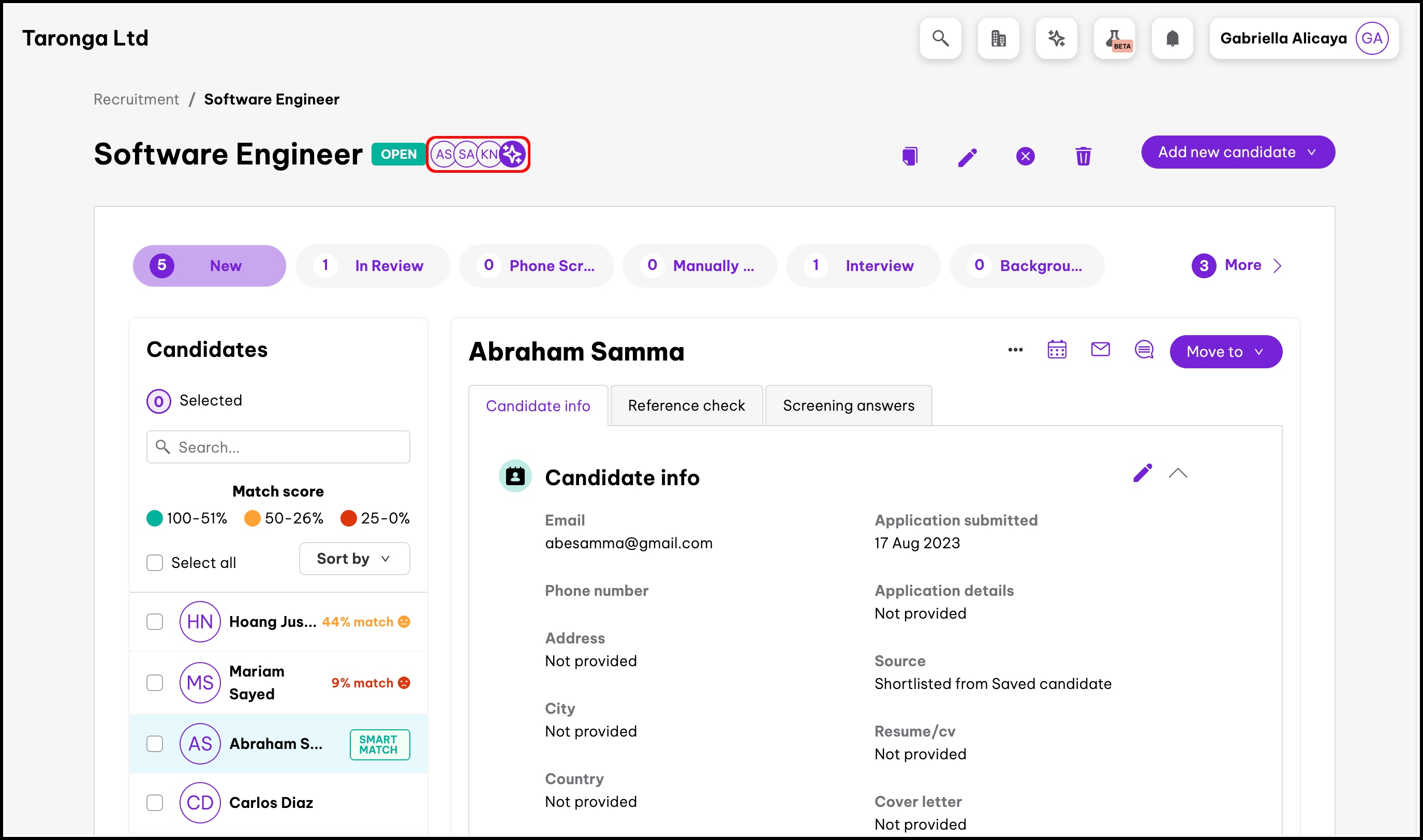Switch to Reference check tab
The height and width of the screenshot is (840, 1423).
coord(686,406)
